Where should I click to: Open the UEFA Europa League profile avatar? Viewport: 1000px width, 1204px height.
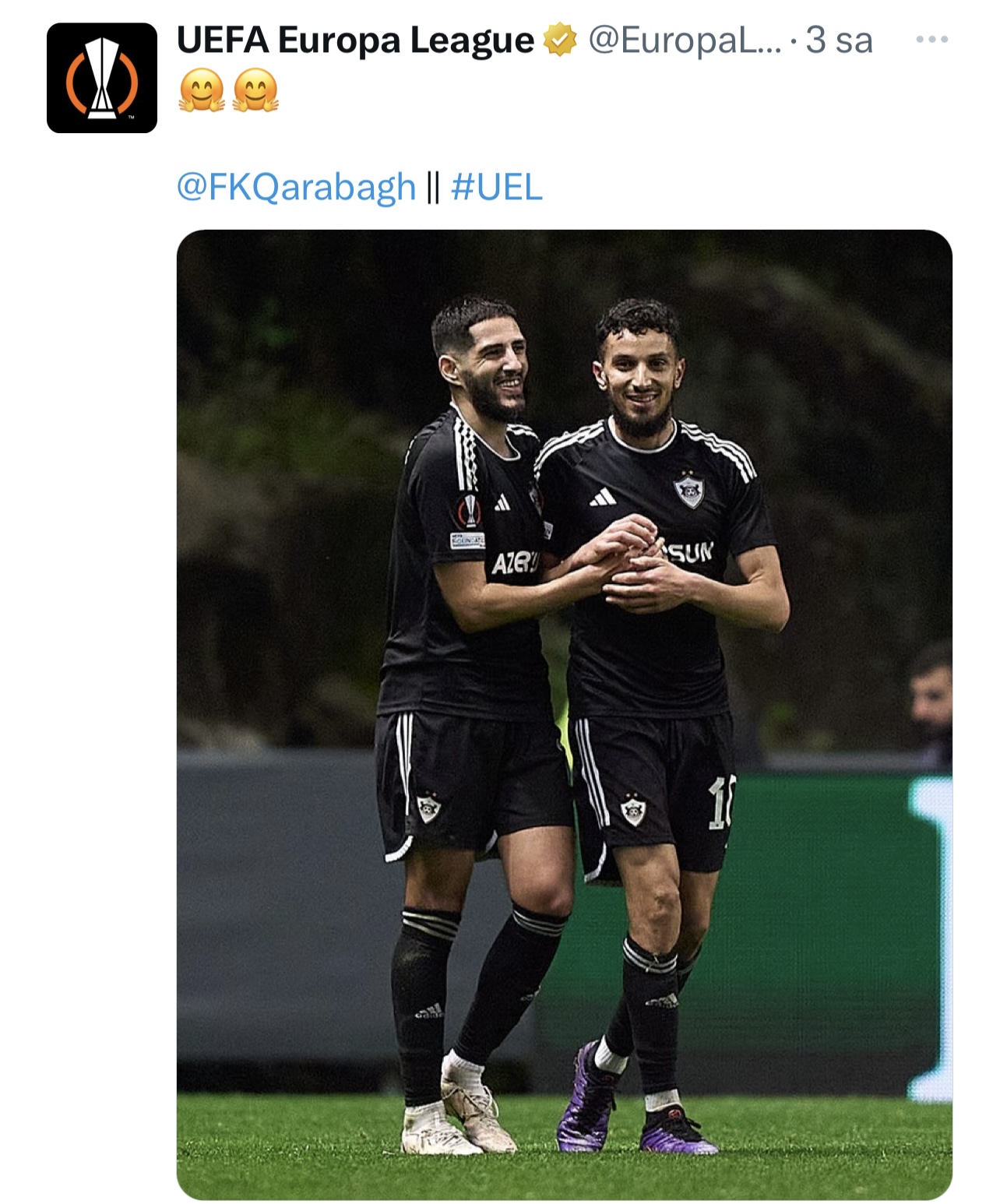pos(102,78)
